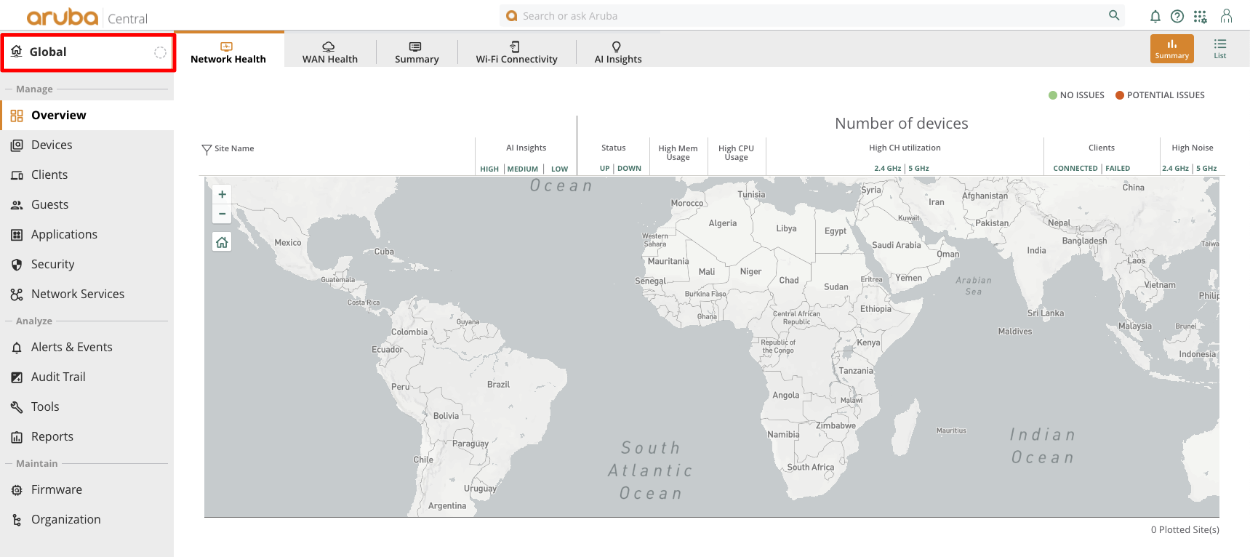This screenshot has width=1250, height=557.
Task: Go to Devices in the sidebar
Action: [51, 145]
